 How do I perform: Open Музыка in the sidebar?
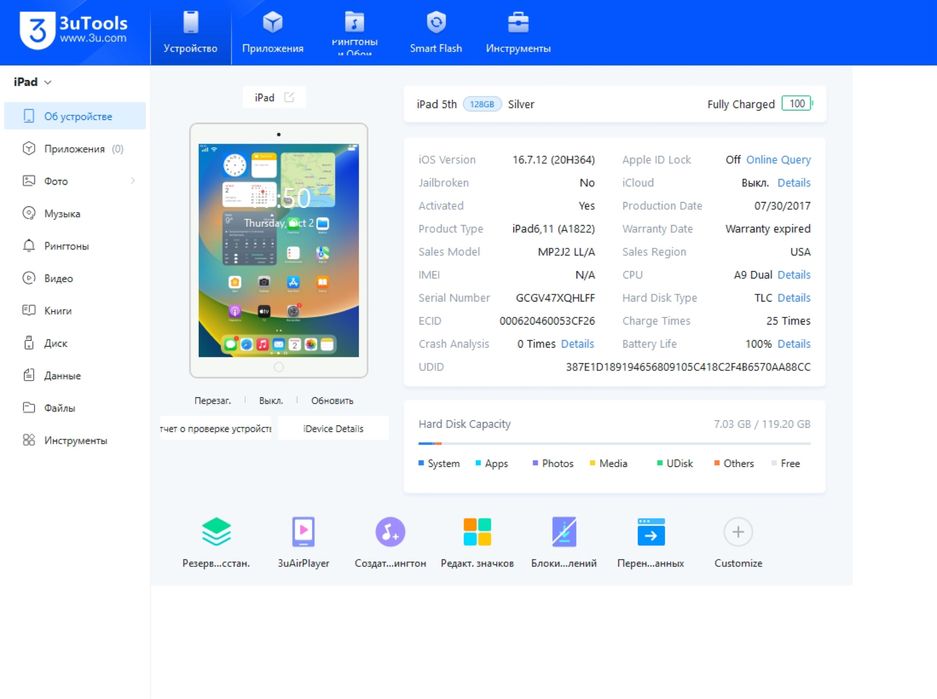pos(75,213)
